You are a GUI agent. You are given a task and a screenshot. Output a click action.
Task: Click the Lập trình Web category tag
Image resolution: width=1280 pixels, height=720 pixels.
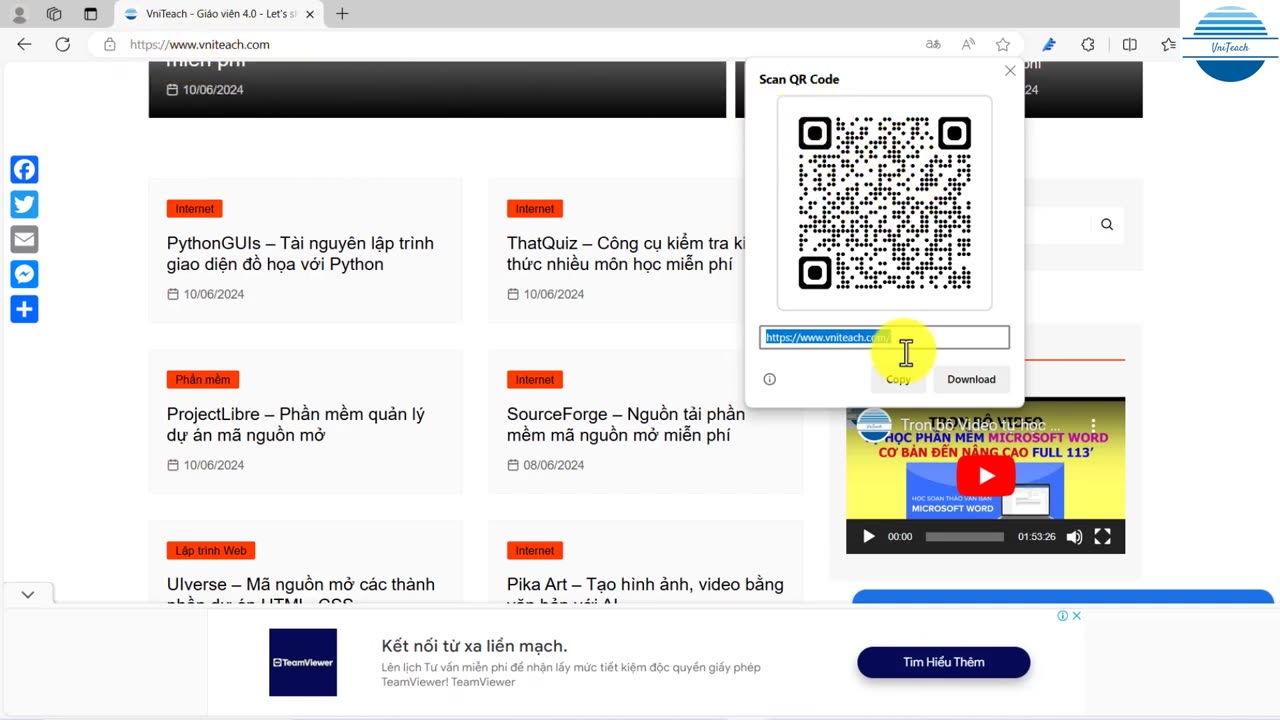pyautogui.click(x=211, y=551)
